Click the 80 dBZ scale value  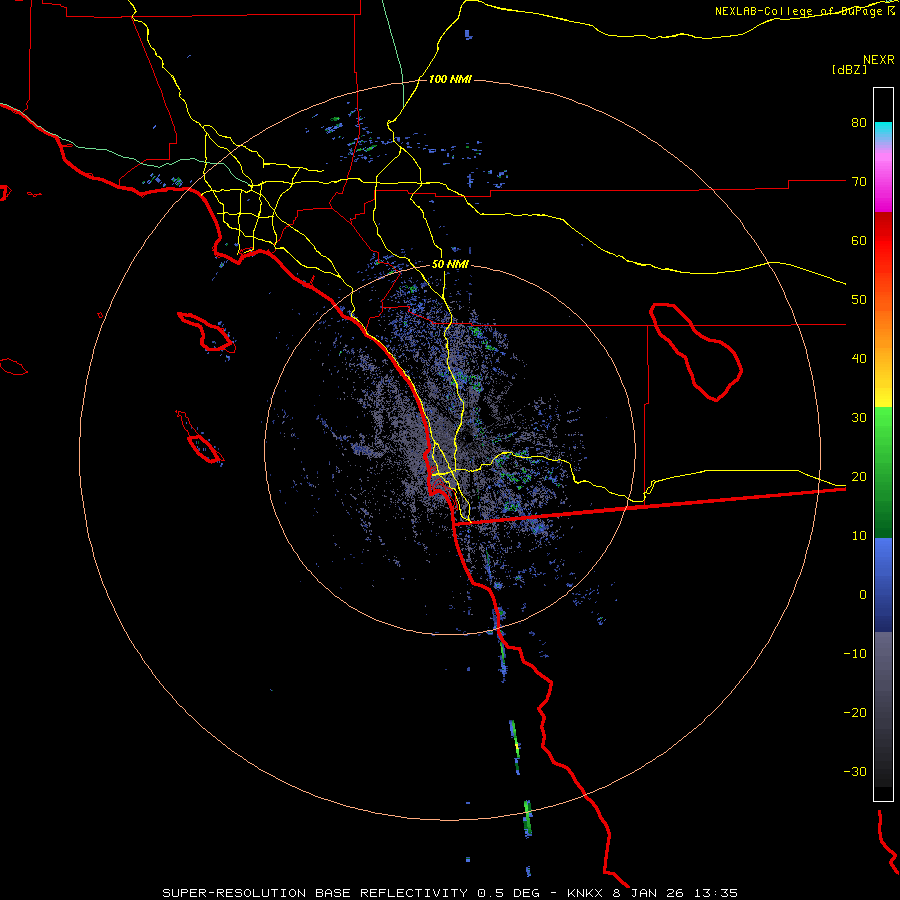(859, 123)
